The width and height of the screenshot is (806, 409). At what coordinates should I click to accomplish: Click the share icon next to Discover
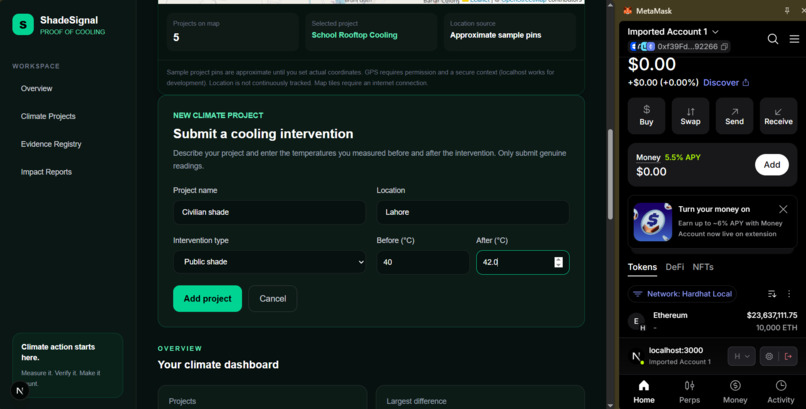[x=746, y=82]
